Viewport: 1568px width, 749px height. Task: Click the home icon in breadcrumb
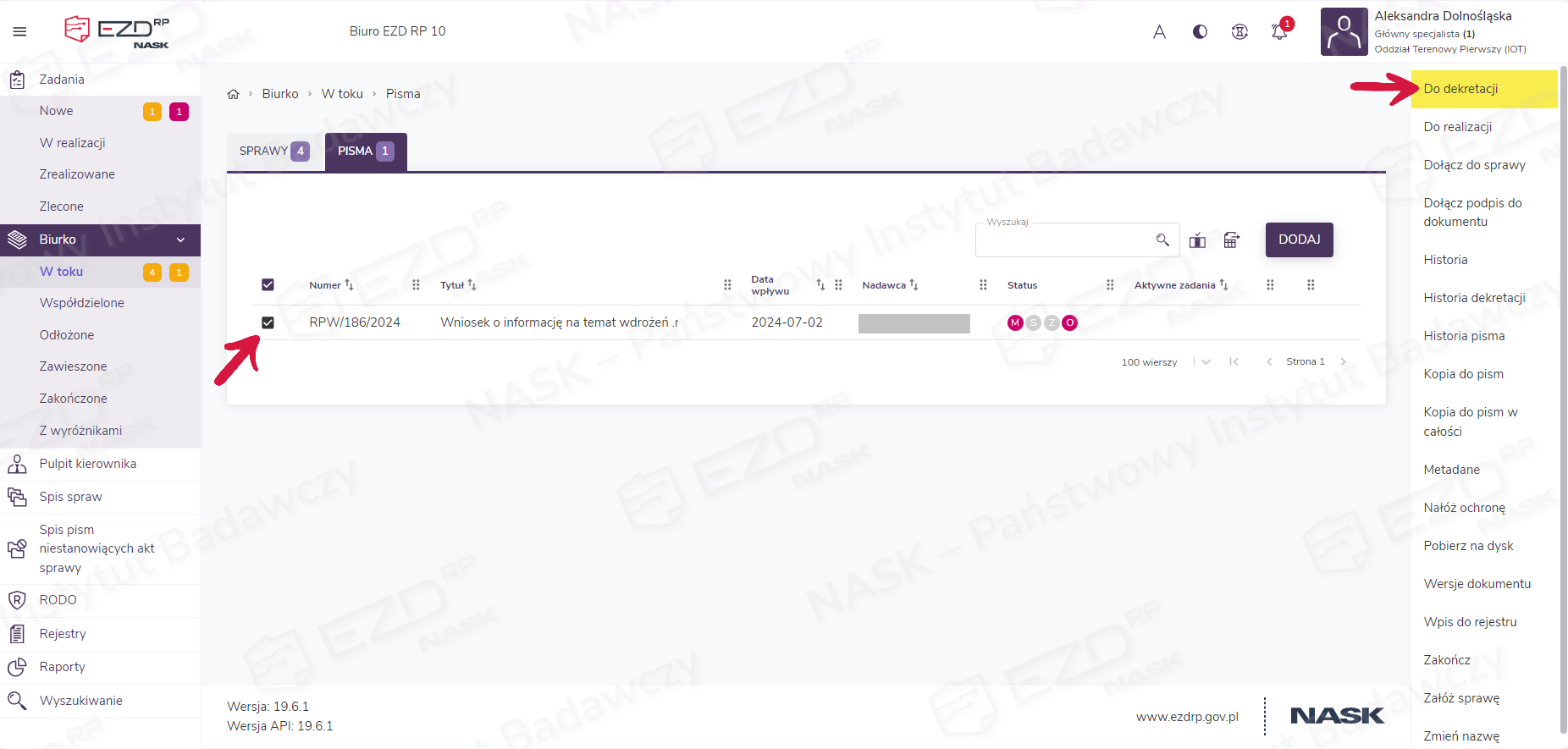[x=234, y=94]
